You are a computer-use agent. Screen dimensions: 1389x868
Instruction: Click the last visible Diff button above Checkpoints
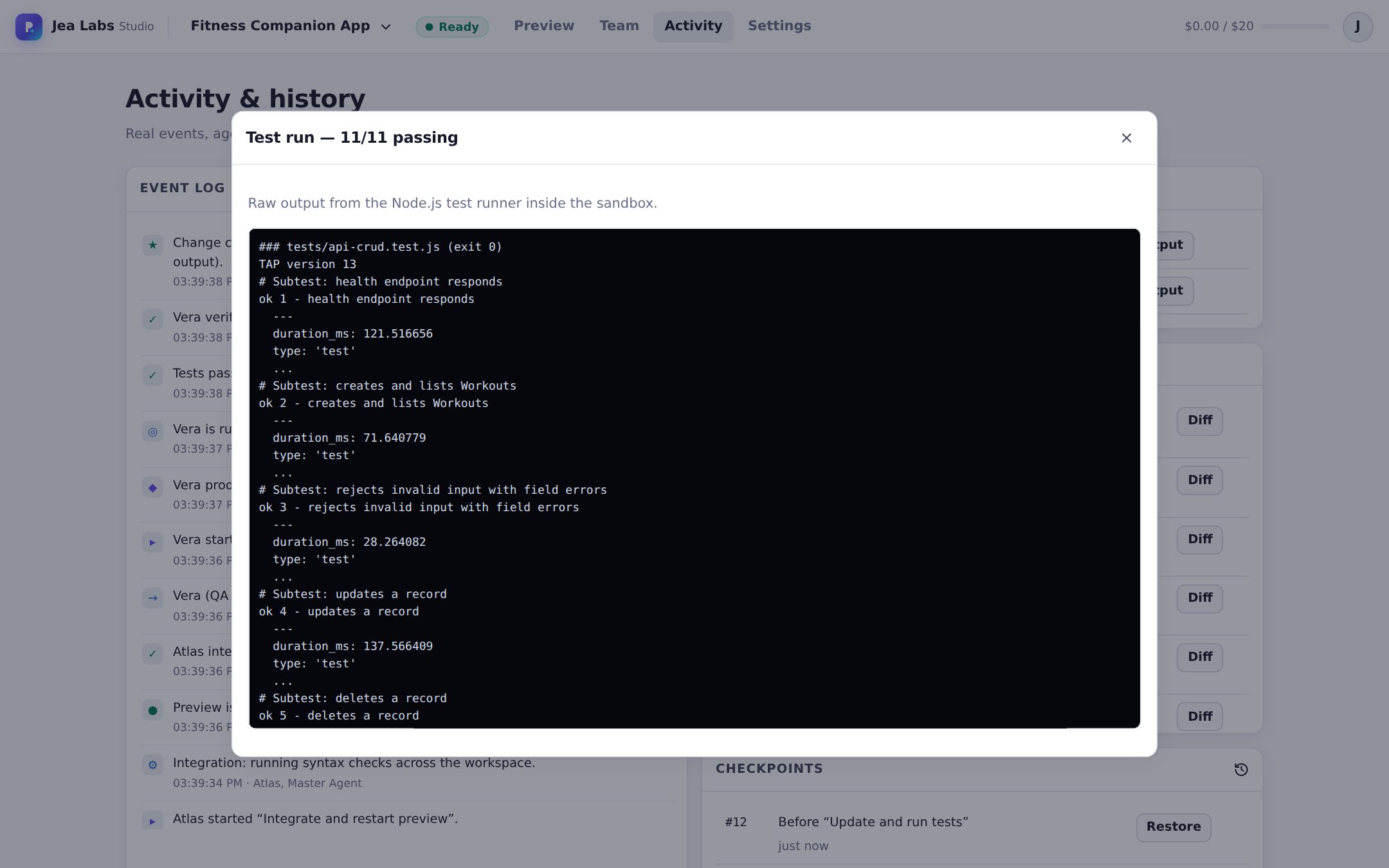(x=1200, y=717)
